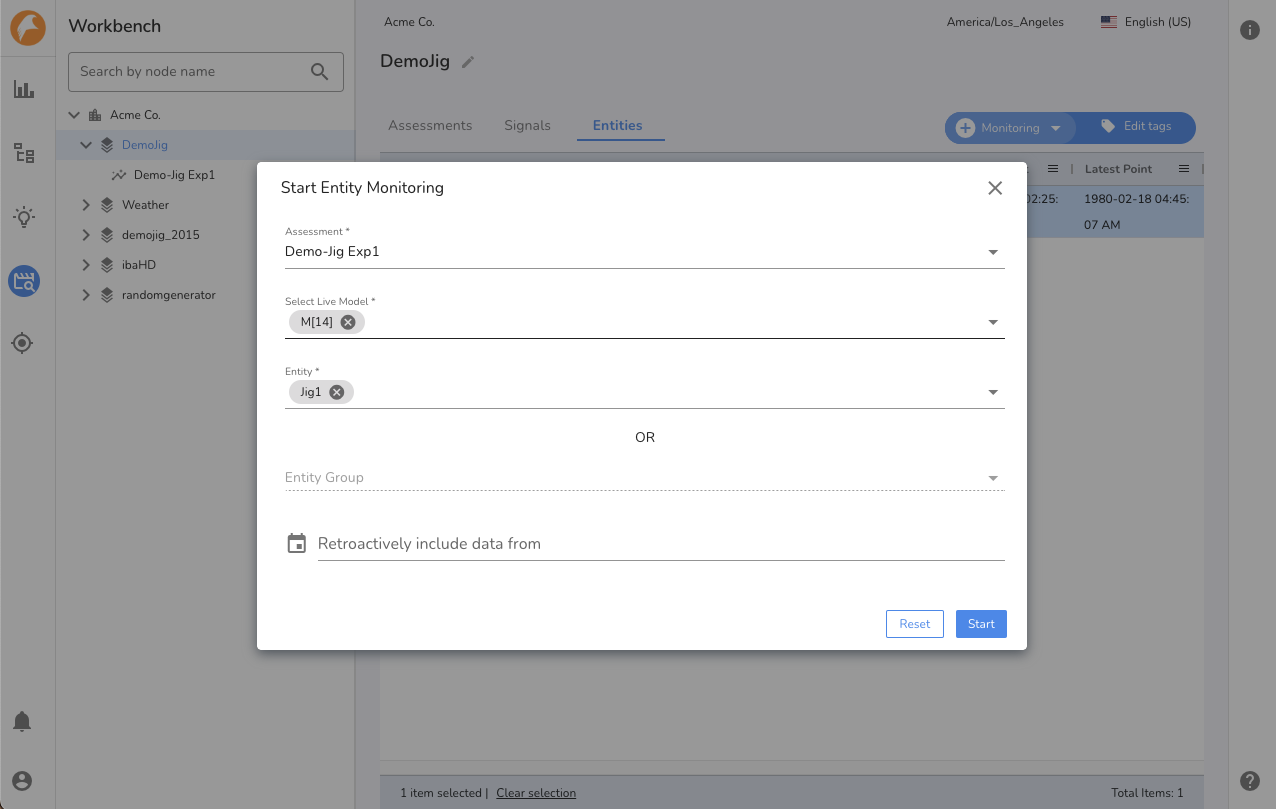Open the target crosshair sidebar icon
Viewport: 1276px width, 809px height.
tap(22, 343)
